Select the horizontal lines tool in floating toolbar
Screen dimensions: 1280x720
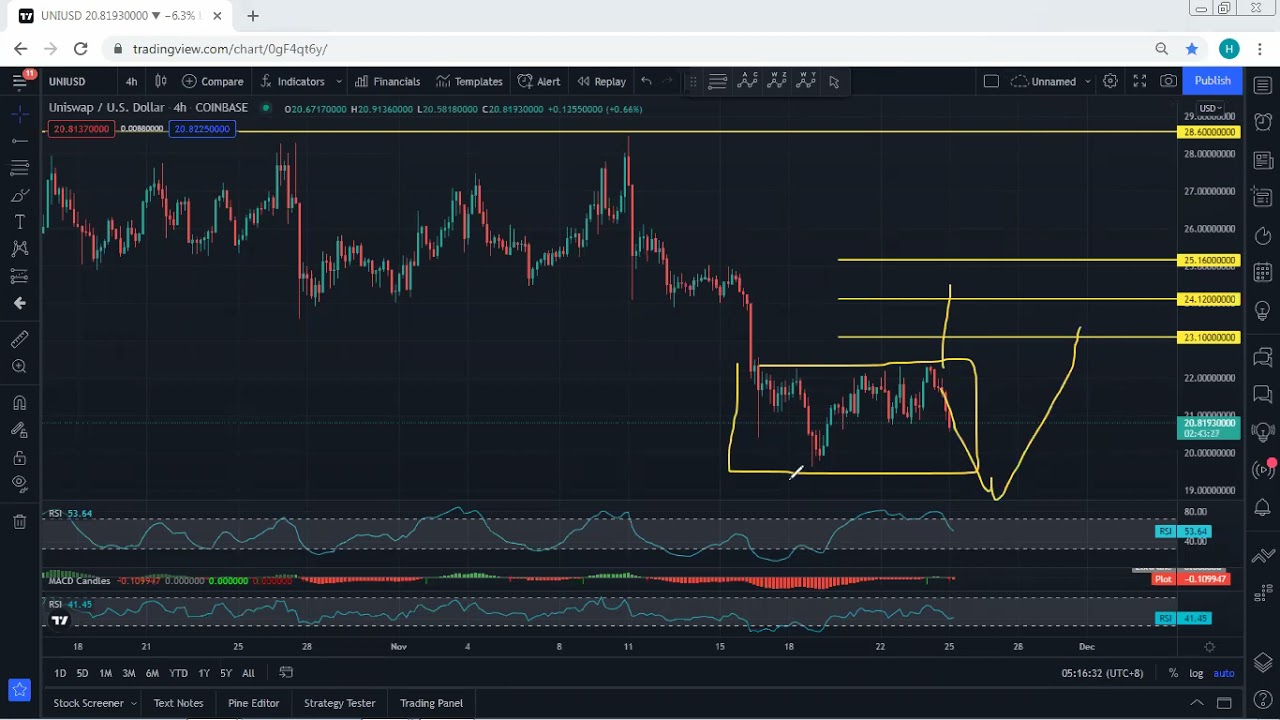click(717, 81)
